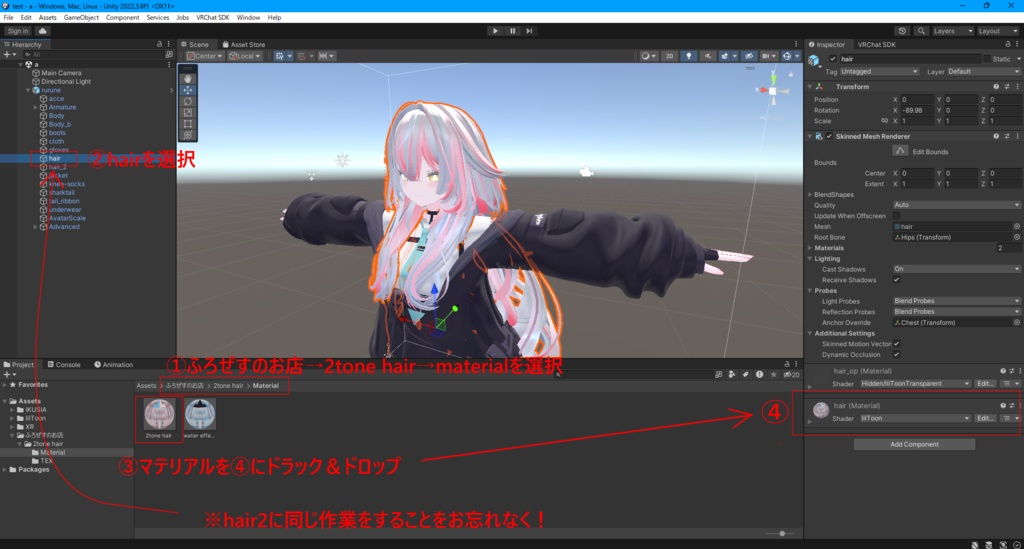Open undo history icon
This screenshot has height=549, width=1024.
click(x=902, y=31)
